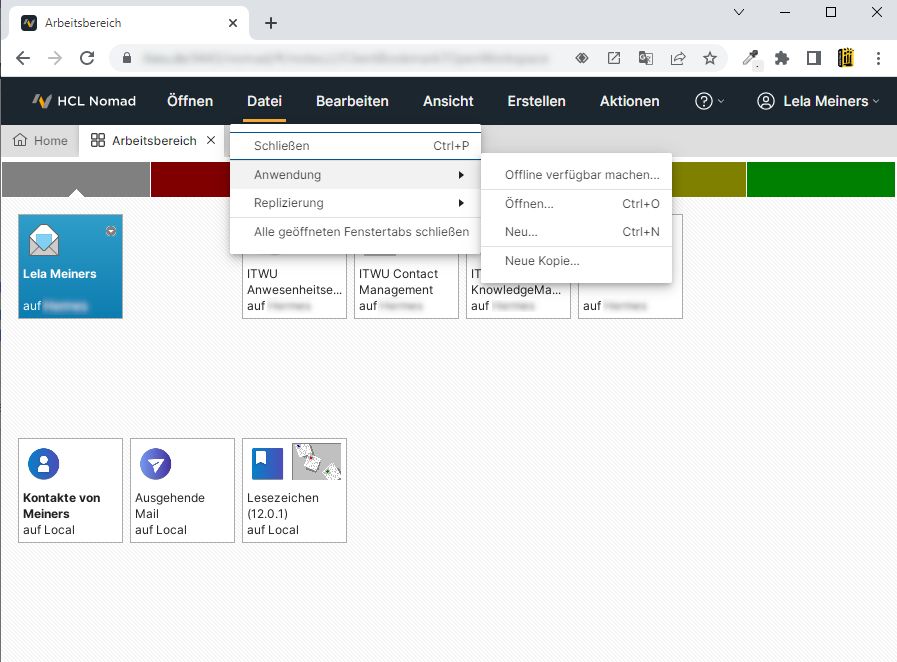Screen dimensions: 897x662
Task: Select Neue Kopie... entry
Action: [x=577, y=261]
